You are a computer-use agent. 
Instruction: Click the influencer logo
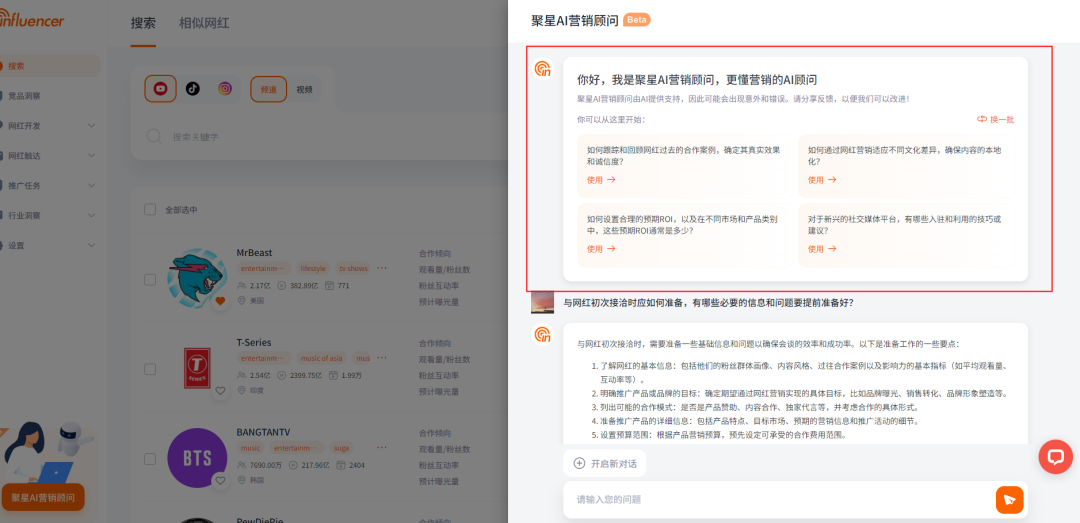tap(32, 21)
